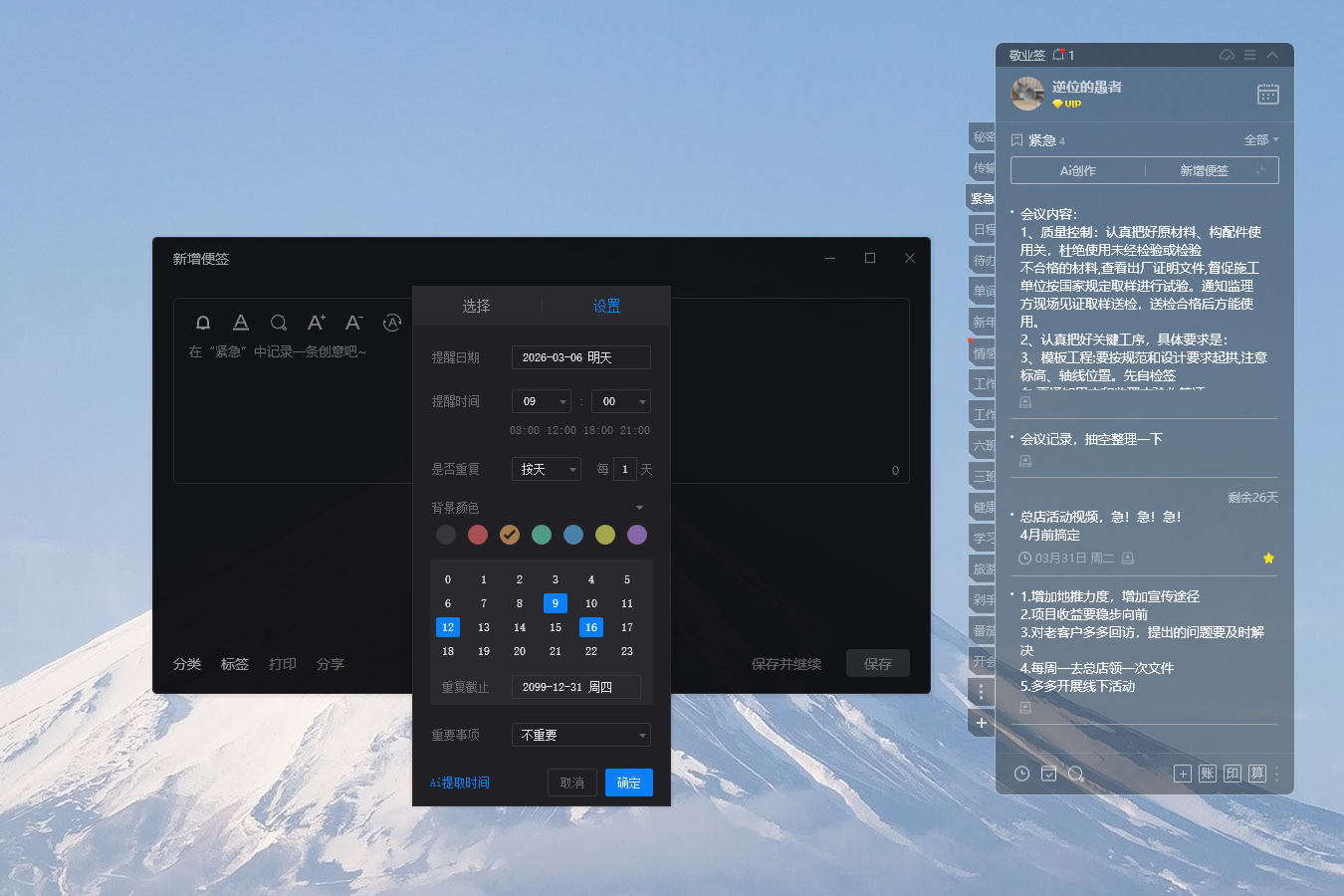Screen dimensions: 1344x896
Task: Open the 不重要 importance dropdown
Action: (580, 735)
